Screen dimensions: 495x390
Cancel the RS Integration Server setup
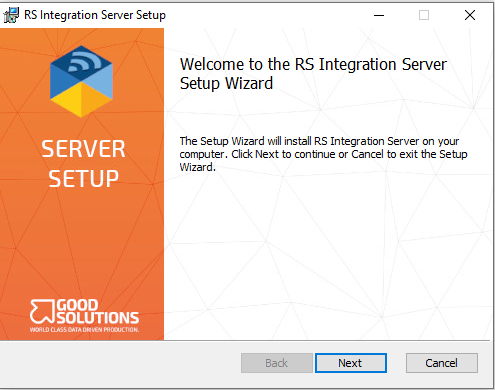[442, 363]
